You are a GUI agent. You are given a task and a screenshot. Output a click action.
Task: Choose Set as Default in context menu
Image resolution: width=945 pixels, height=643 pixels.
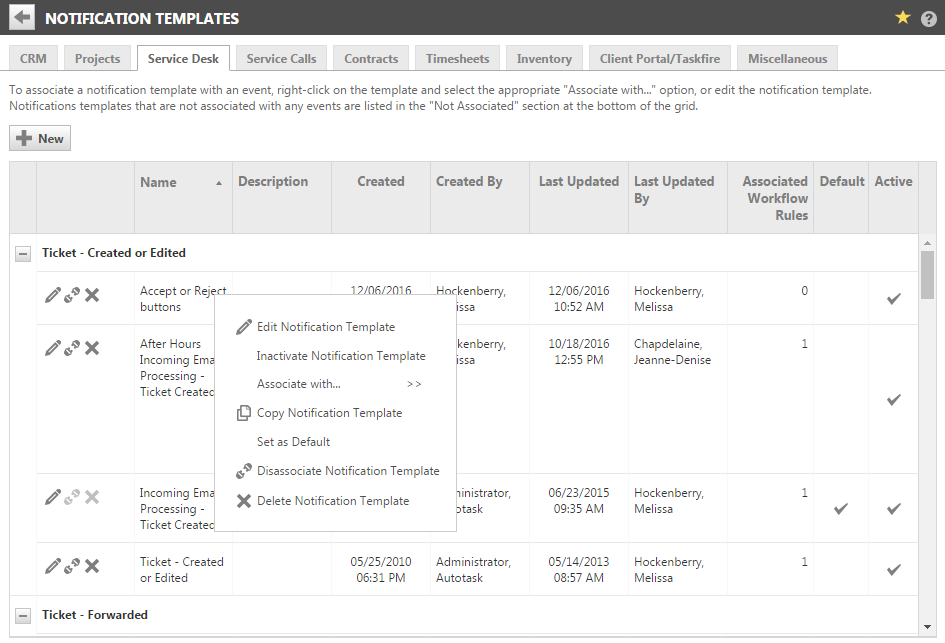(293, 442)
